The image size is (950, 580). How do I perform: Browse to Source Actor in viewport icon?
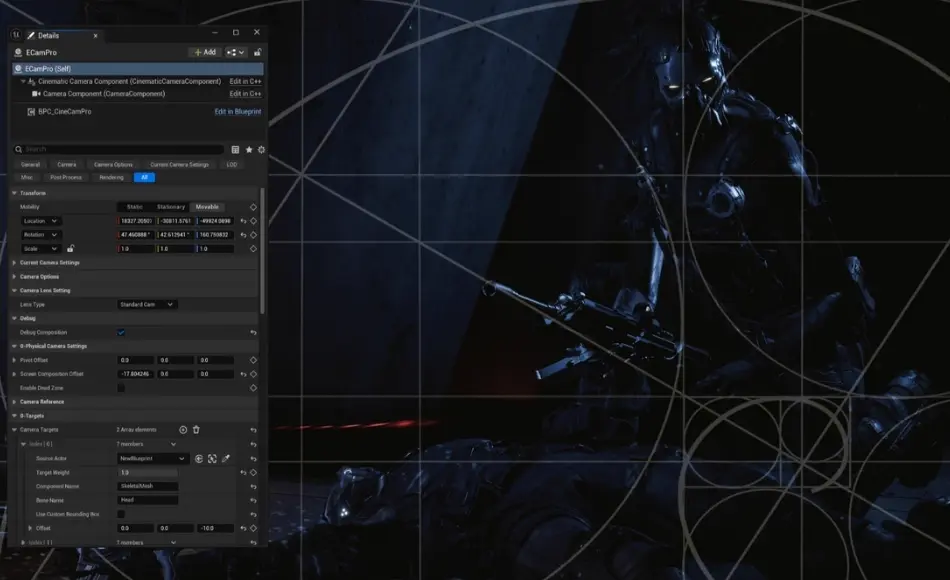click(x=212, y=459)
